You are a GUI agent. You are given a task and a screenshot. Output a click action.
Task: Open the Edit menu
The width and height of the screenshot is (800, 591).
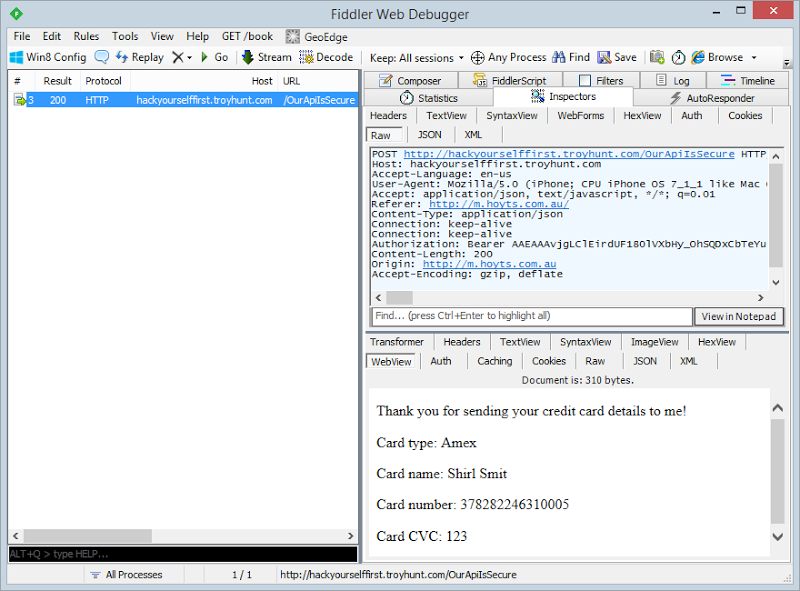(x=52, y=36)
